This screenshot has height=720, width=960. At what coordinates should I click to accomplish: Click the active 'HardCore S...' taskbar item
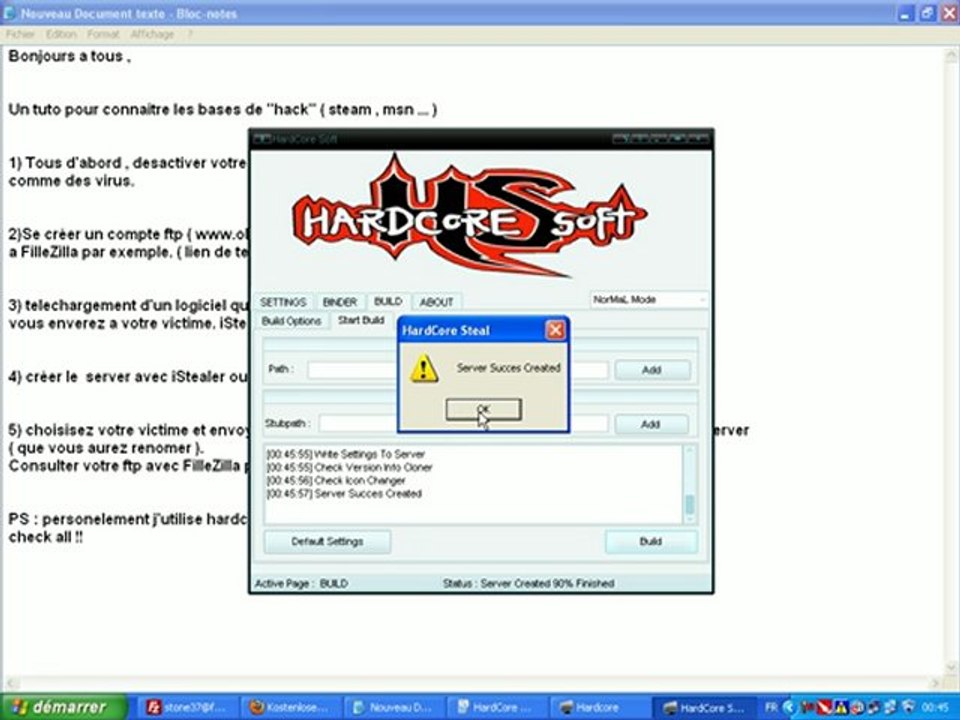click(704, 707)
